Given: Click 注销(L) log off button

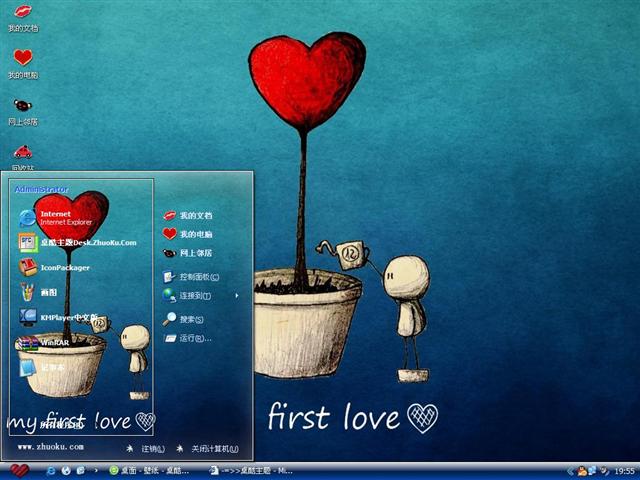Looking at the screenshot, I should [145, 449].
